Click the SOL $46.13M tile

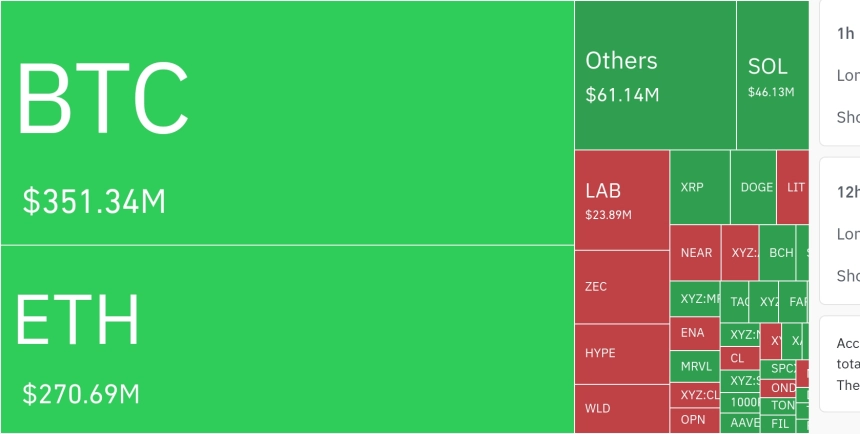(773, 75)
